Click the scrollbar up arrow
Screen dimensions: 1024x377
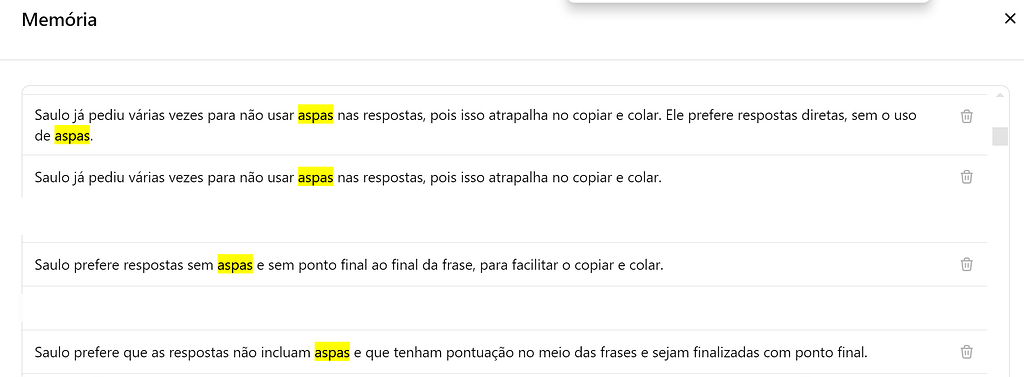1000,95
